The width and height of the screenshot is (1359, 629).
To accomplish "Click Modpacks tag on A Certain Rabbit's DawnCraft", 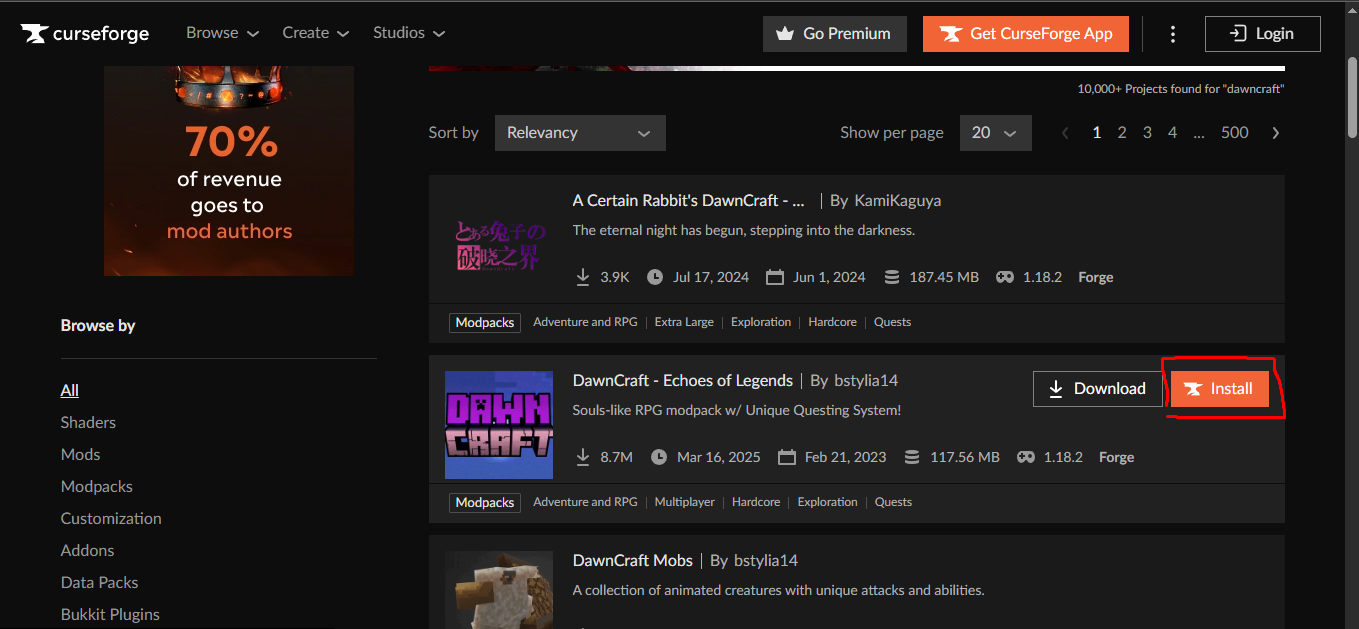I will click(x=485, y=322).
